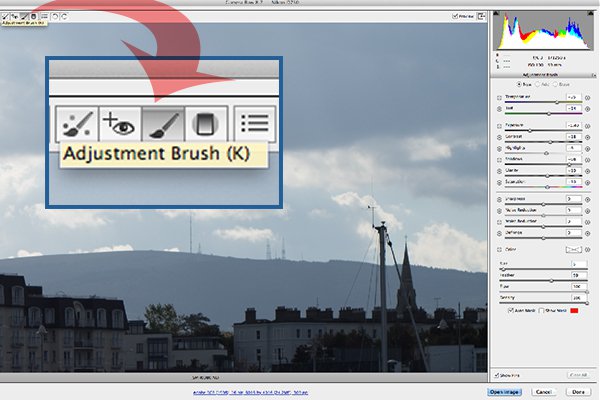The width and height of the screenshot is (600, 400).
Task: Click the Clear All button
Action: click(x=578, y=376)
